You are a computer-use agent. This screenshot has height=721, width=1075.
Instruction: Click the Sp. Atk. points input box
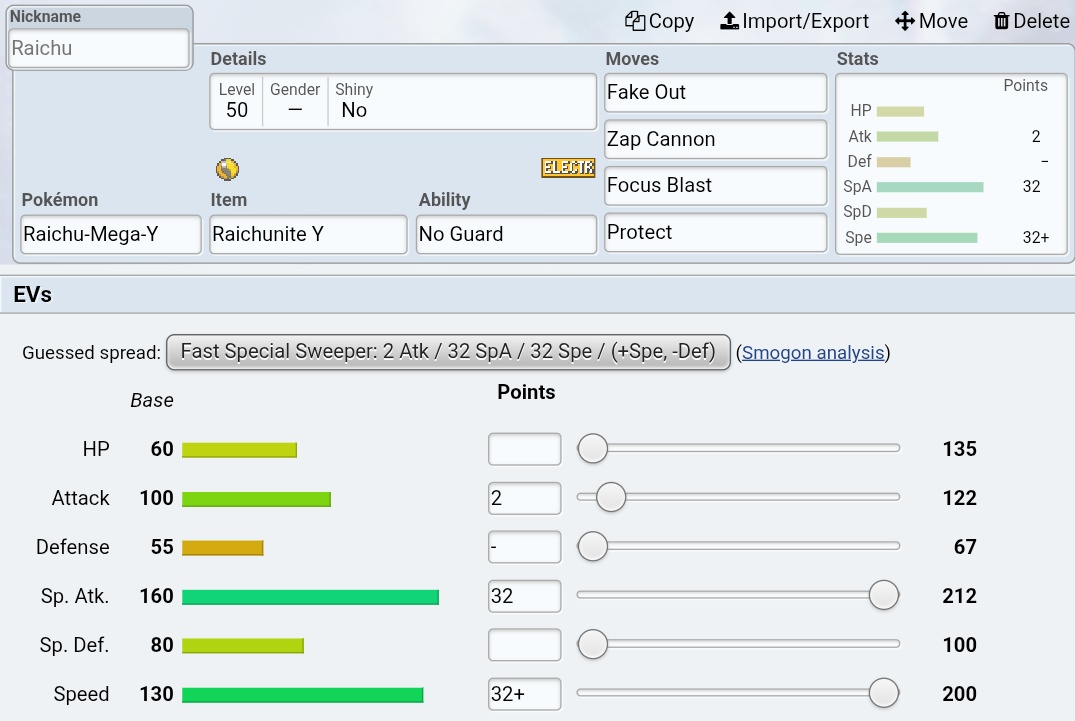(524, 596)
